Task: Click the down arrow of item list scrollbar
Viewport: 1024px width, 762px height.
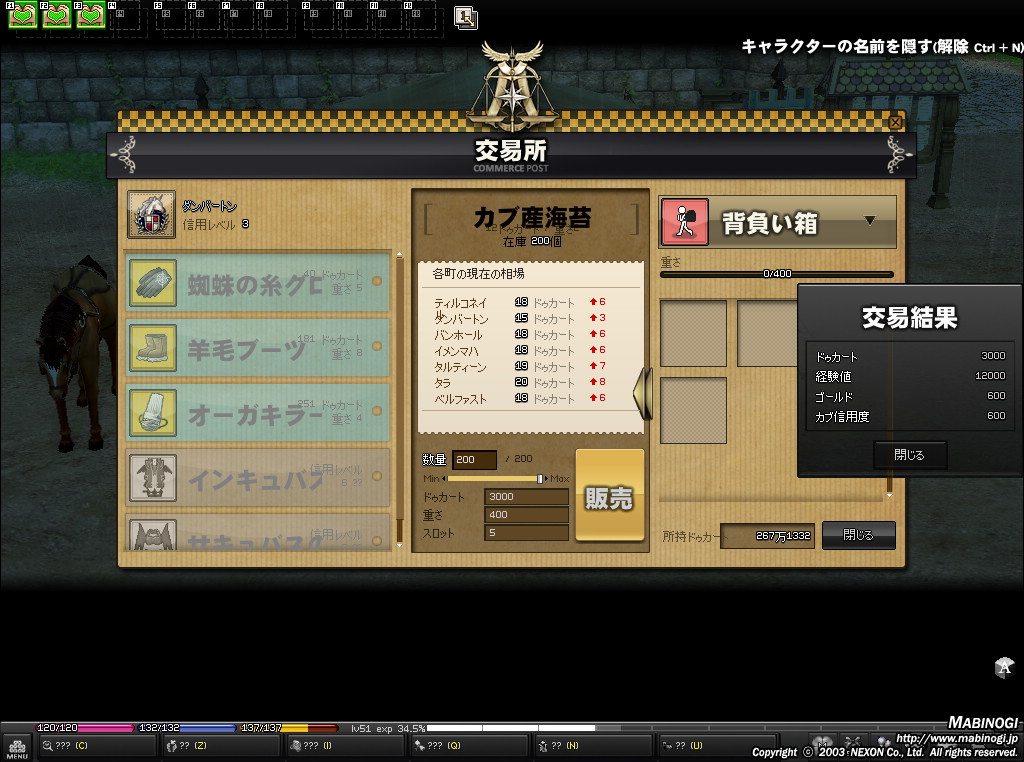Action: pos(400,545)
